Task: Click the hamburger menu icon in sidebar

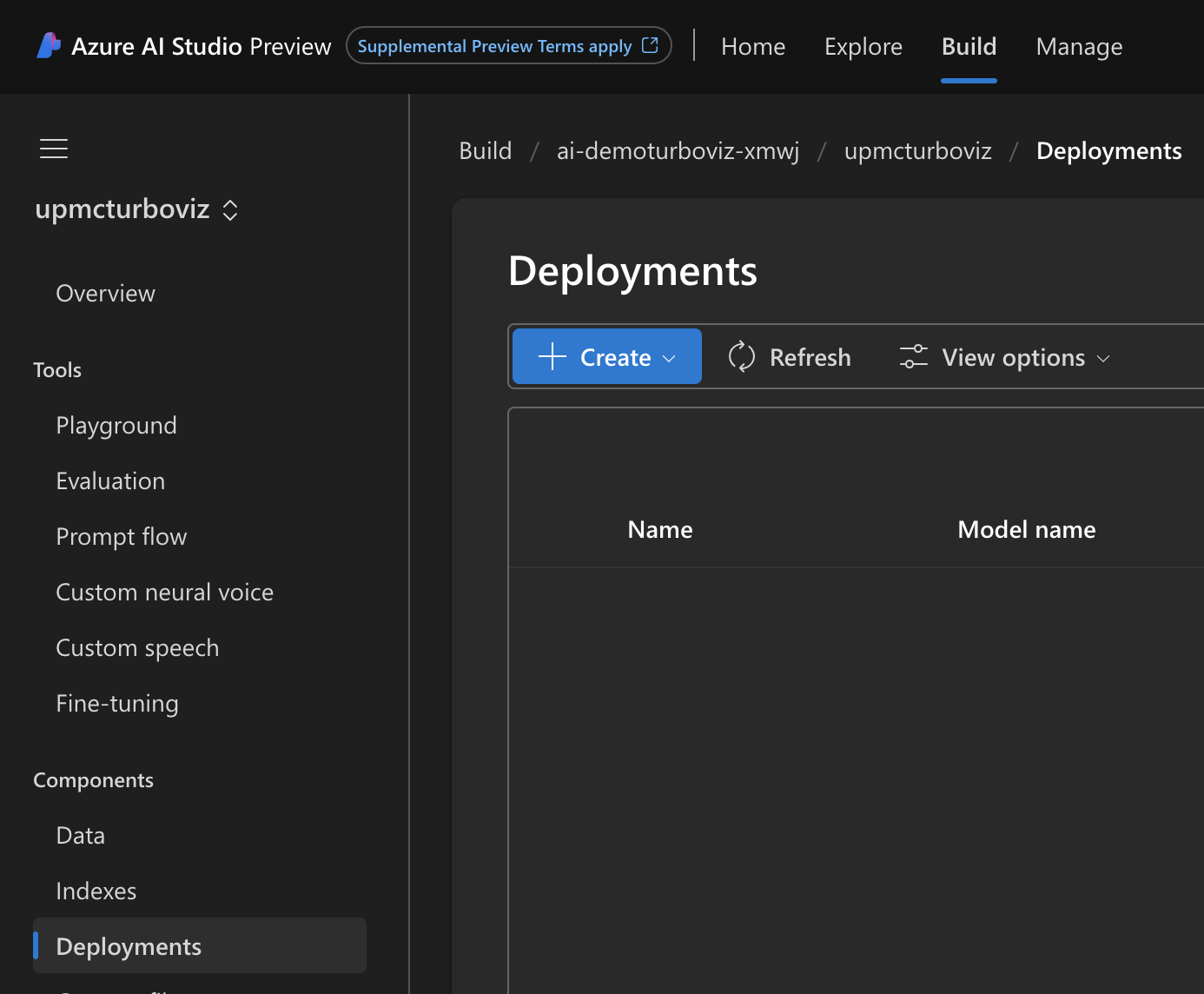Action: [54, 149]
